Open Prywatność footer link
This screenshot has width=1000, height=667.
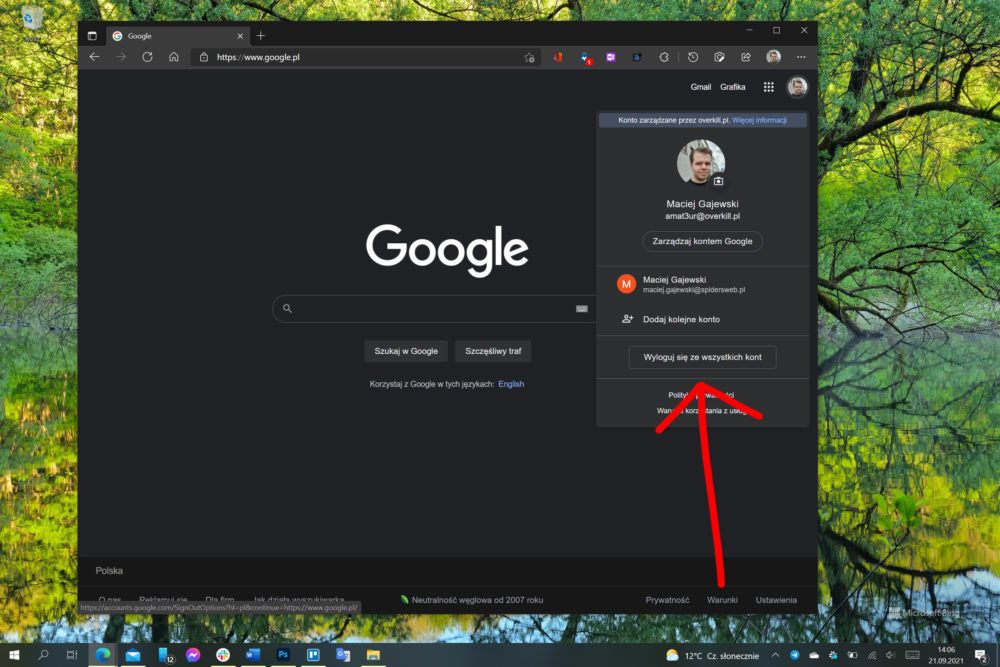tap(667, 599)
